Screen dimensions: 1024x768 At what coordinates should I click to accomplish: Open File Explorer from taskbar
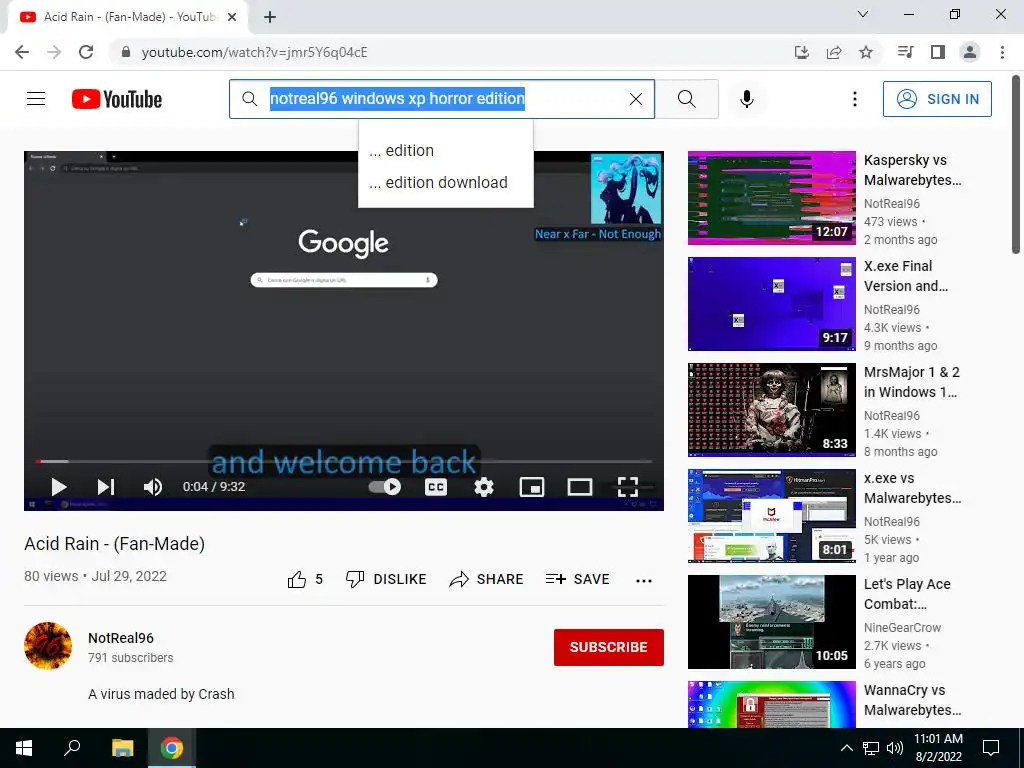click(x=122, y=748)
